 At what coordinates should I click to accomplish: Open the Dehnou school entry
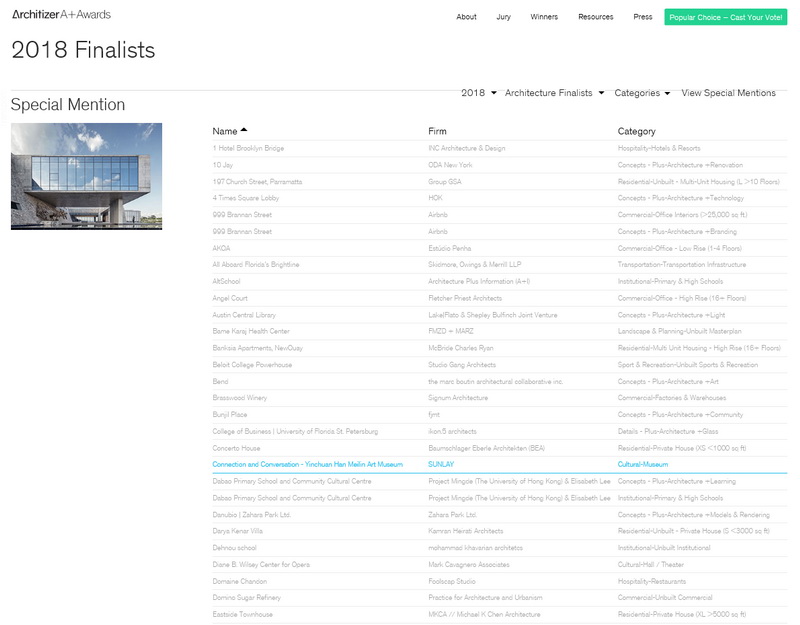tap(234, 548)
